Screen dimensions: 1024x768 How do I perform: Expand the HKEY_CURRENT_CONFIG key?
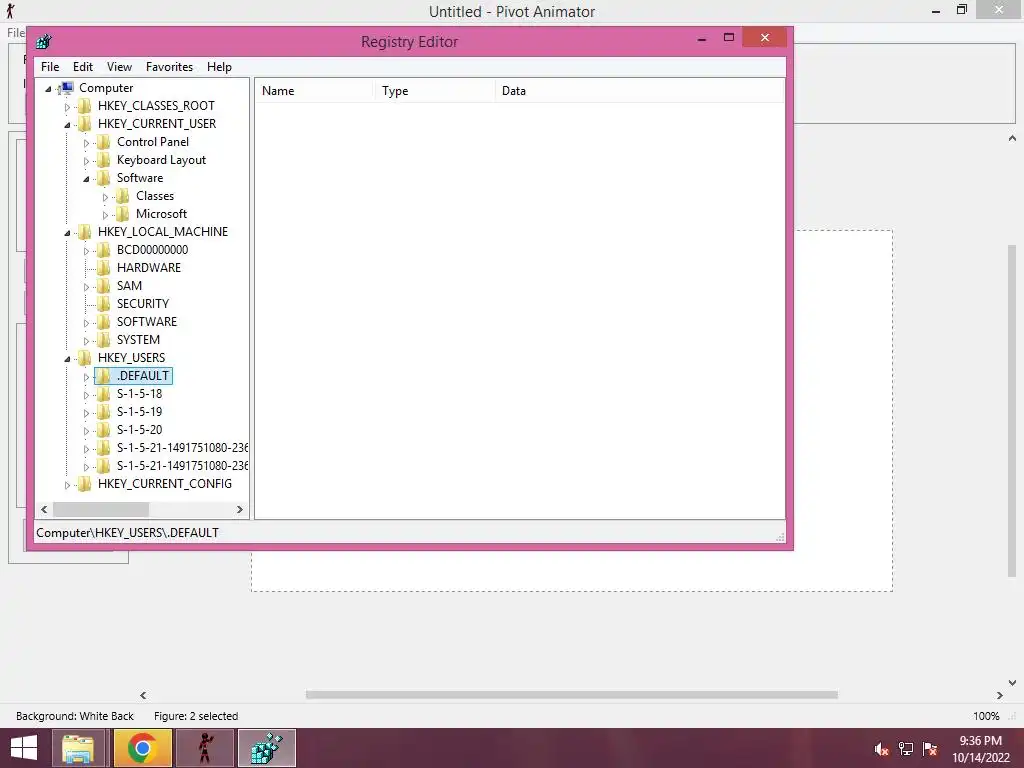coord(67,485)
